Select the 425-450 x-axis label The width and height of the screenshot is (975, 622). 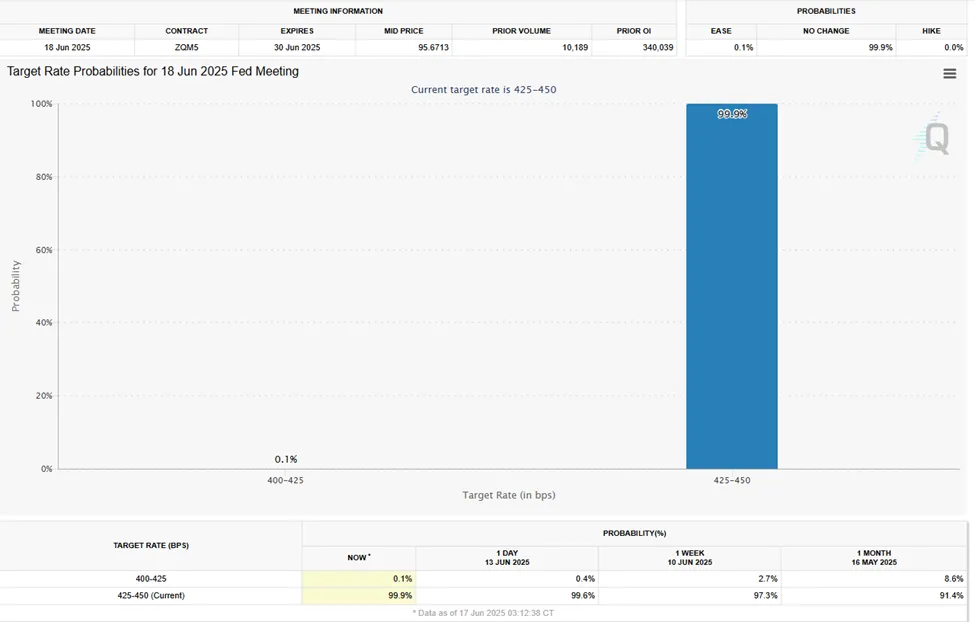tap(732, 480)
